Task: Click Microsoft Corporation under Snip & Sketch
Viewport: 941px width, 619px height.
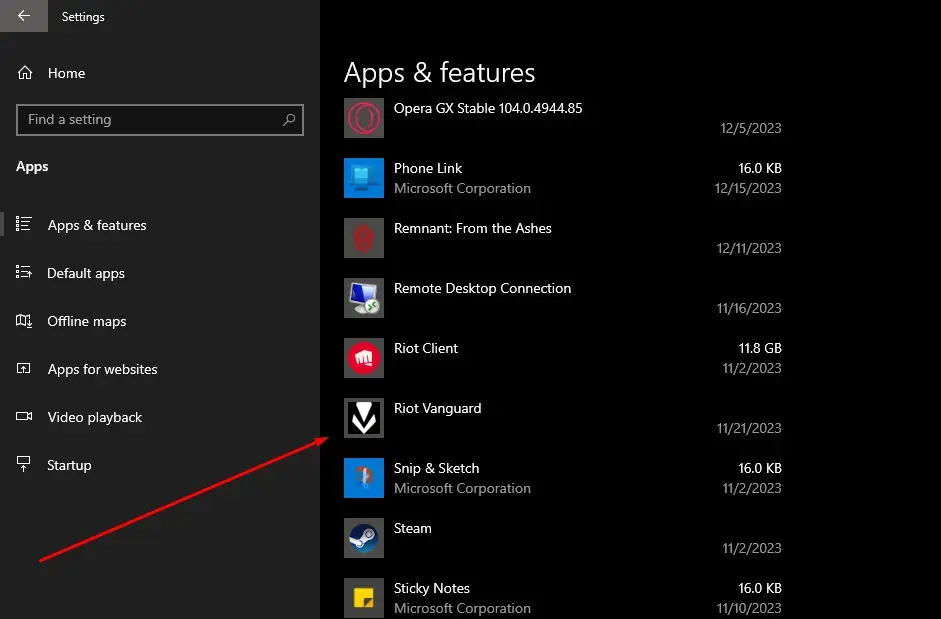Action: click(462, 489)
